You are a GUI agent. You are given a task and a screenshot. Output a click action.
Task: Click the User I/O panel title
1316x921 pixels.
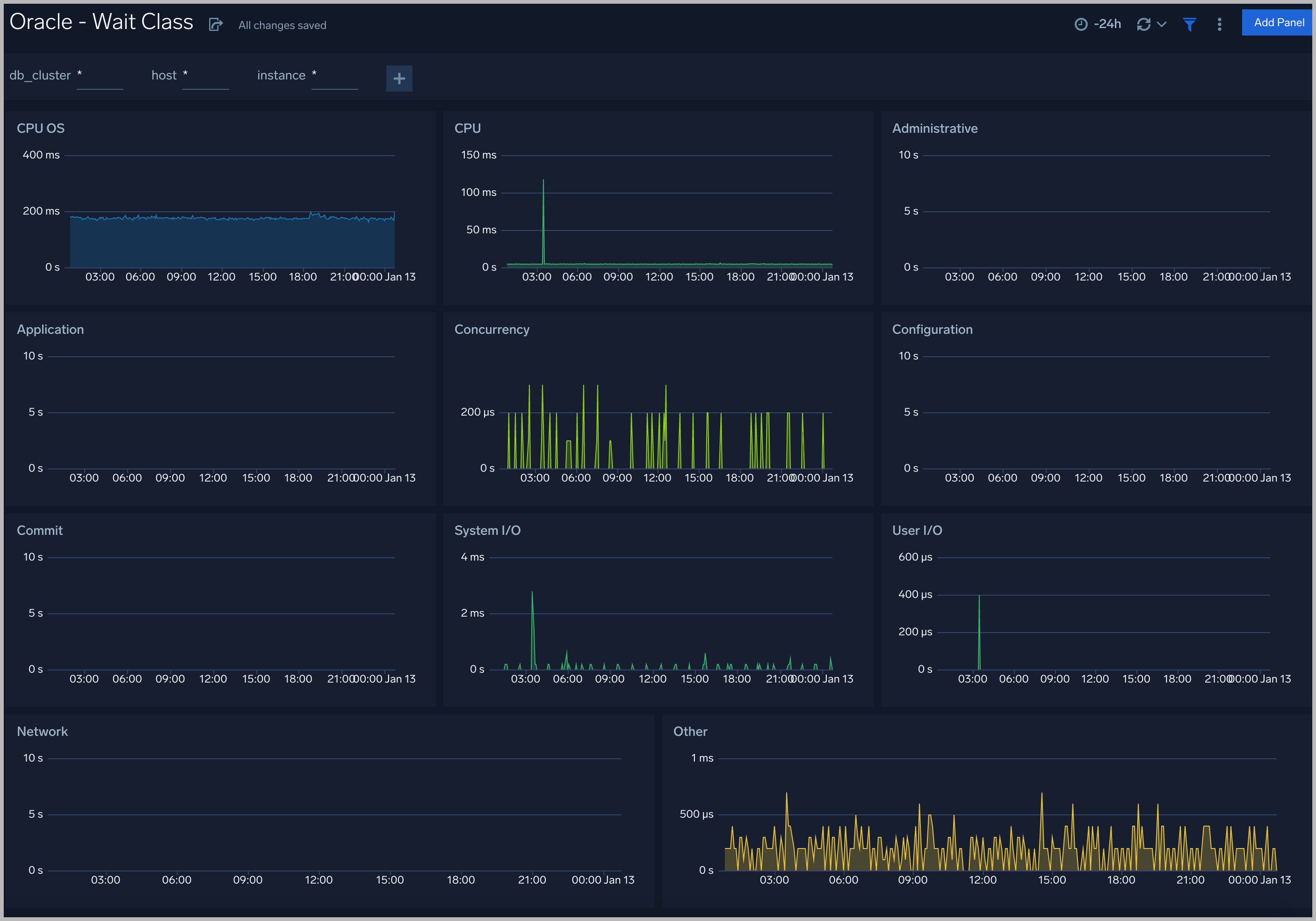[x=917, y=530]
